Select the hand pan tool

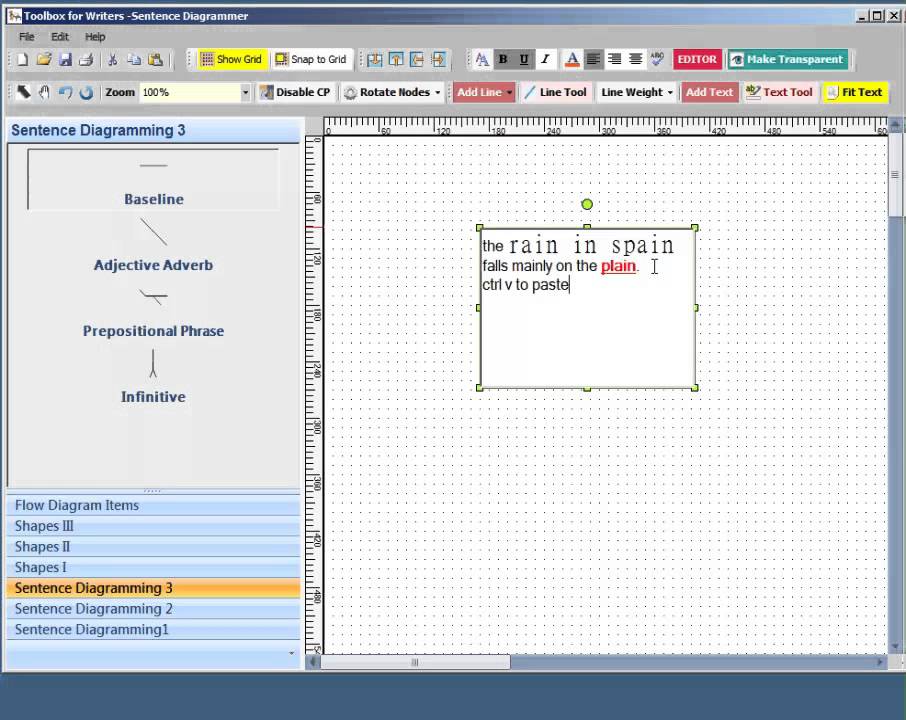click(x=44, y=92)
